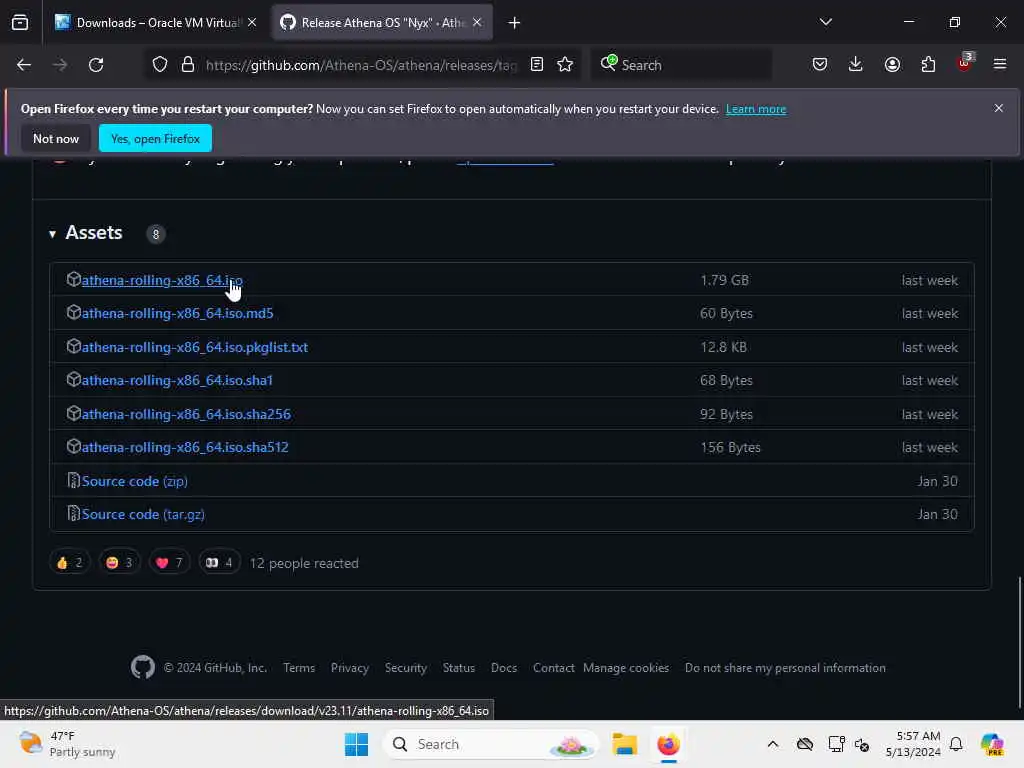Click Do not share my personal information
The height and width of the screenshot is (768, 1024).
coord(785,668)
